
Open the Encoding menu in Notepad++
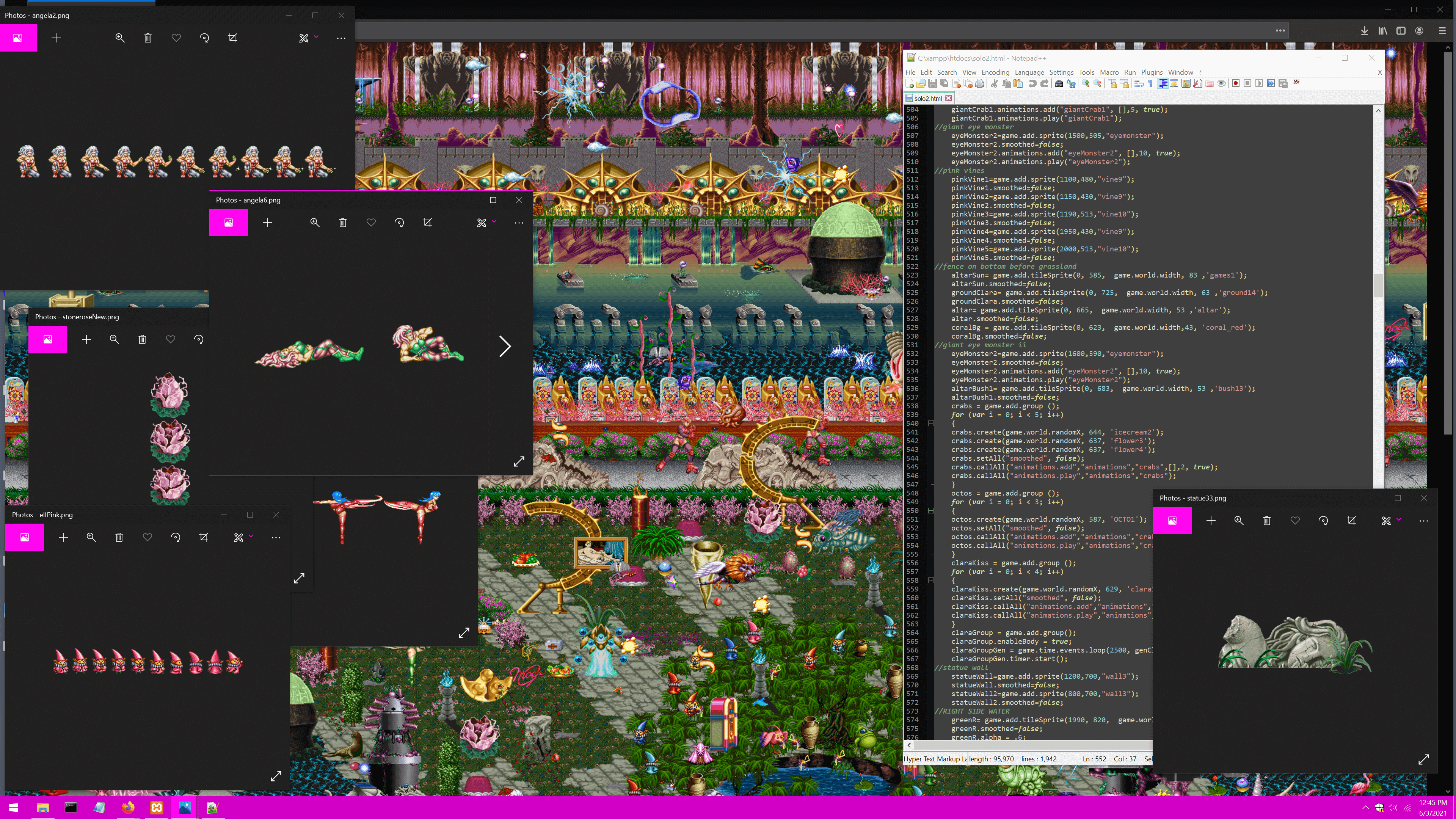(995, 72)
